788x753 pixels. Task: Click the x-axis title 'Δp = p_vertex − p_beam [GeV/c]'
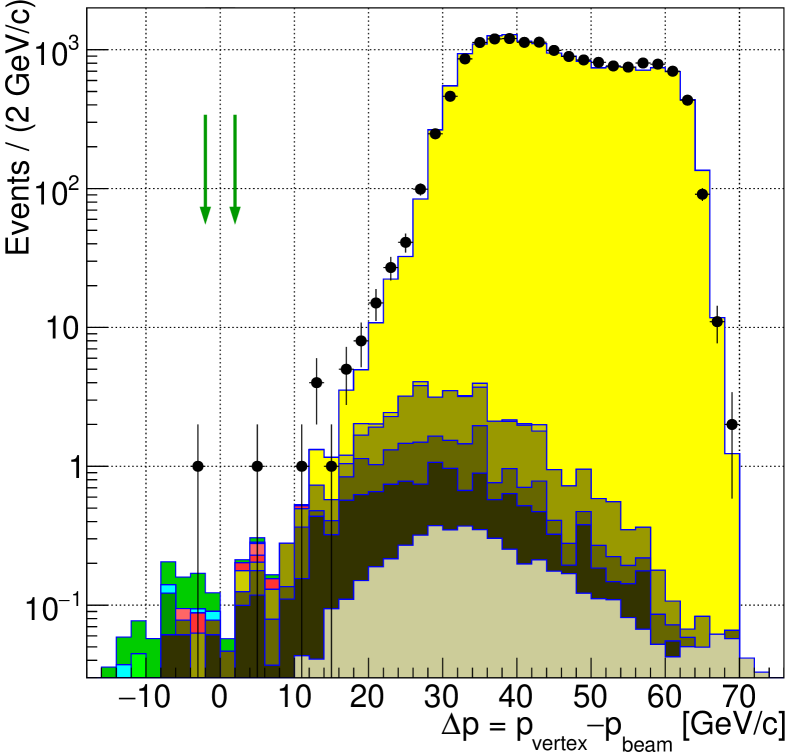click(613, 729)
